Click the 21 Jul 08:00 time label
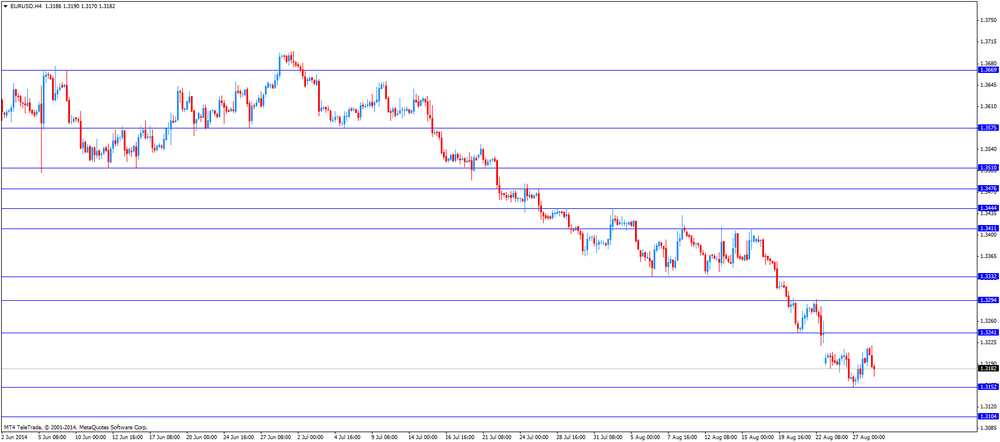The height and width of the screenshot is (442, 1000). point(495,438)
